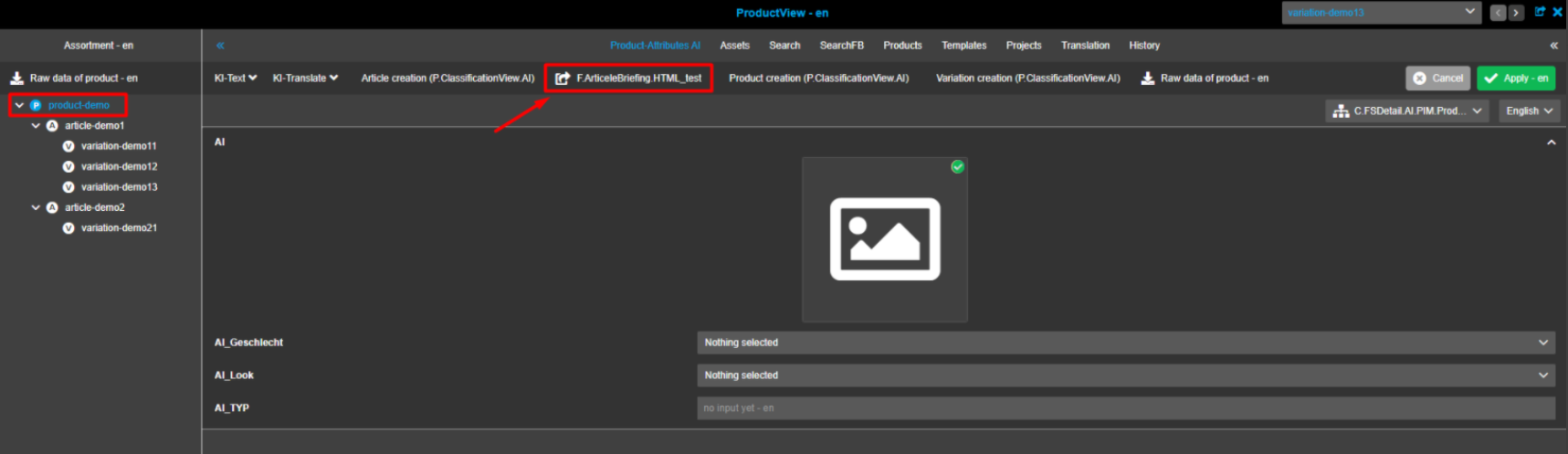Click the green Apply - en button
This screenshot has height=454, width=1568.
coord(1515,79)
